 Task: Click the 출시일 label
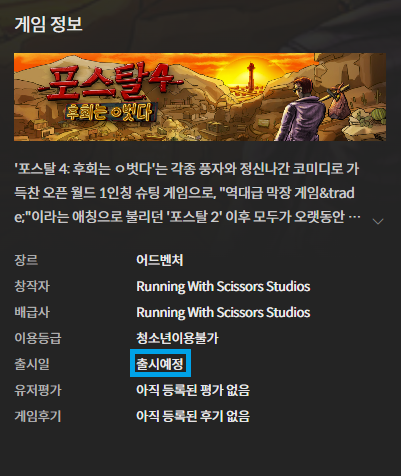[32, 364]
